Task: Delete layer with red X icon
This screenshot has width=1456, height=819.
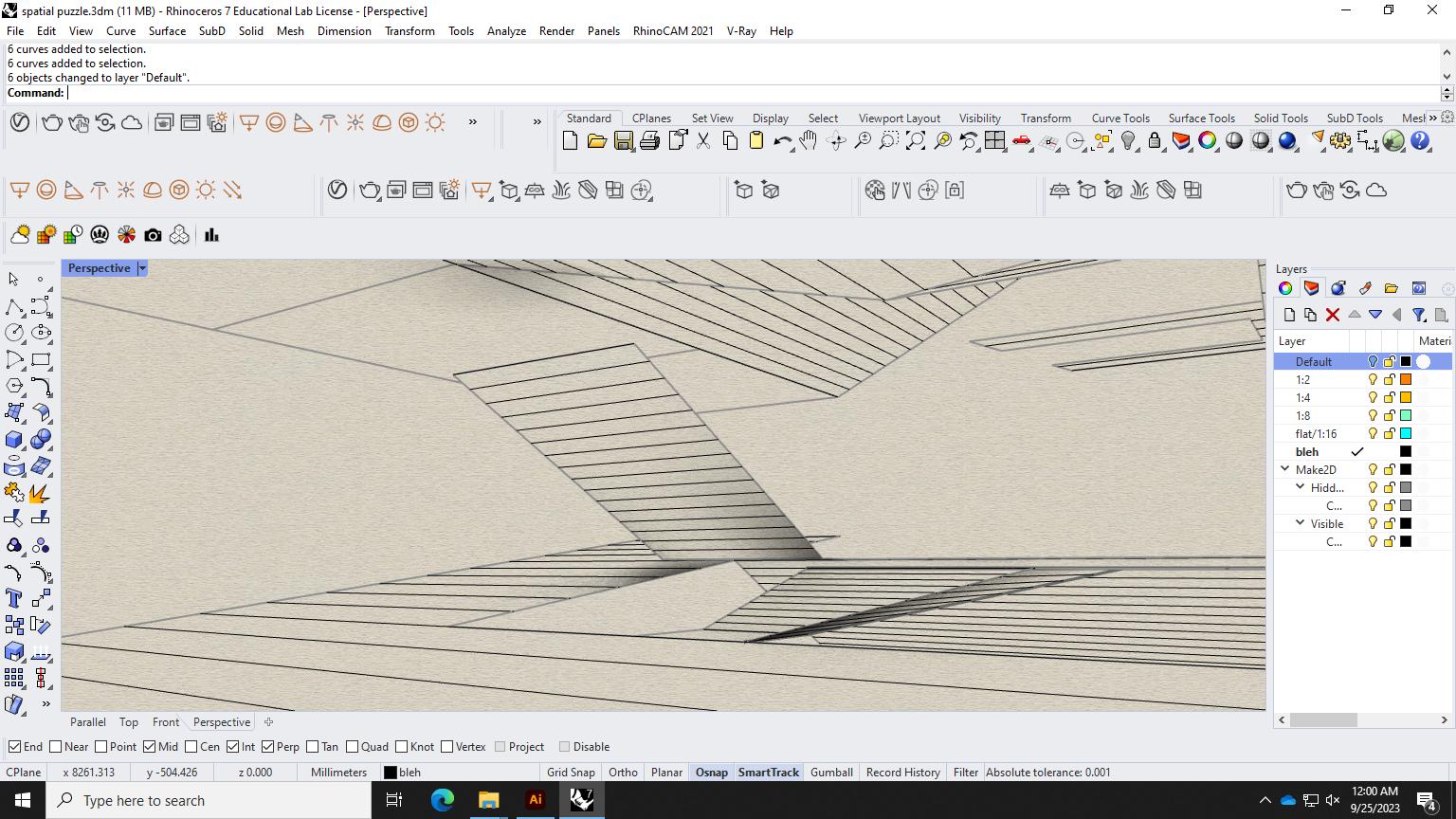Action: tap(1332, 315)
